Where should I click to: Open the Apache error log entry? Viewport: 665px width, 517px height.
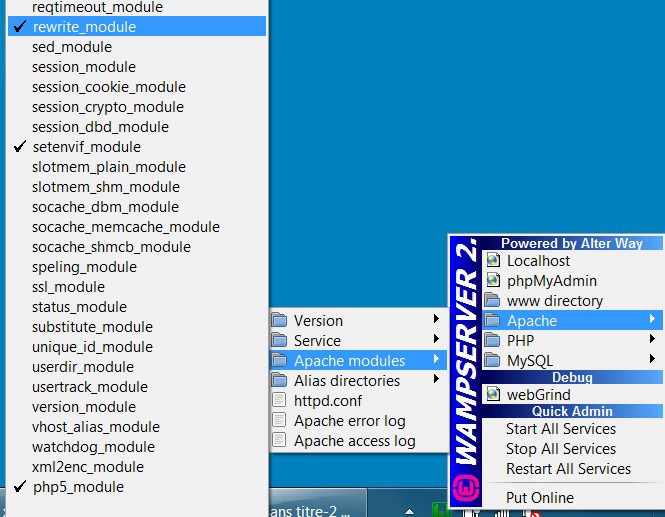(359, 420)
